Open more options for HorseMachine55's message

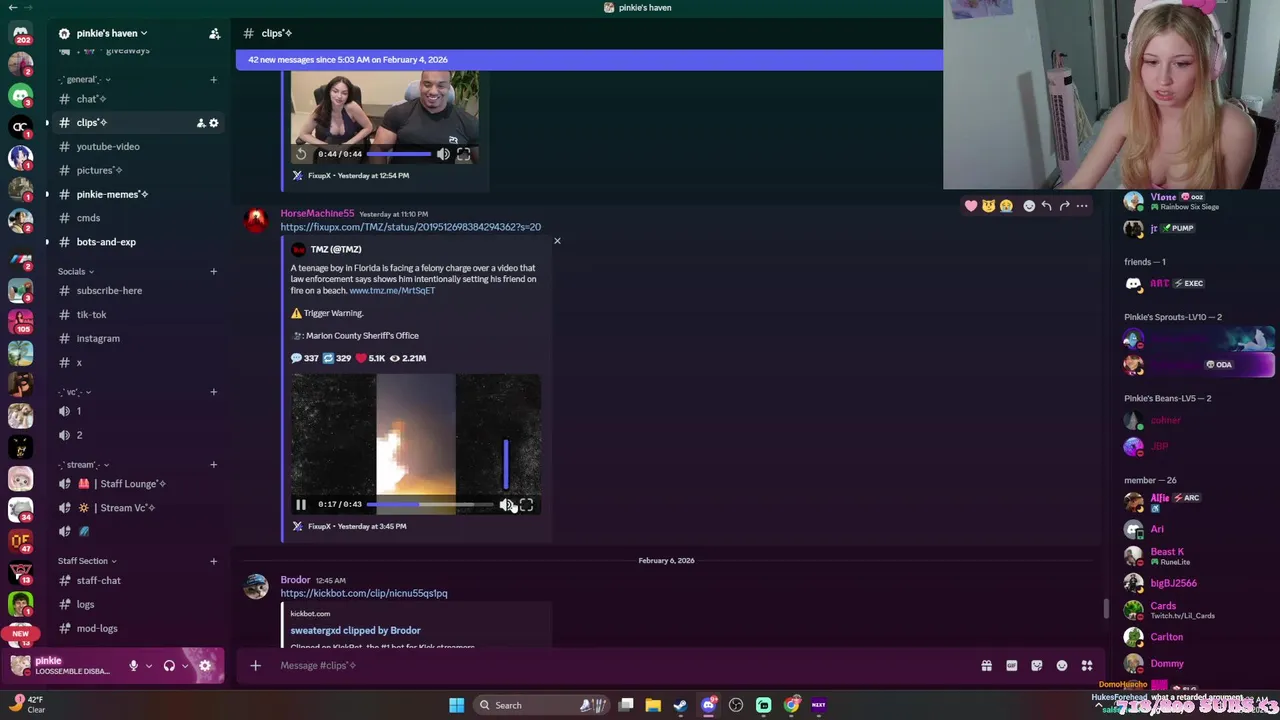[1082, 206]
